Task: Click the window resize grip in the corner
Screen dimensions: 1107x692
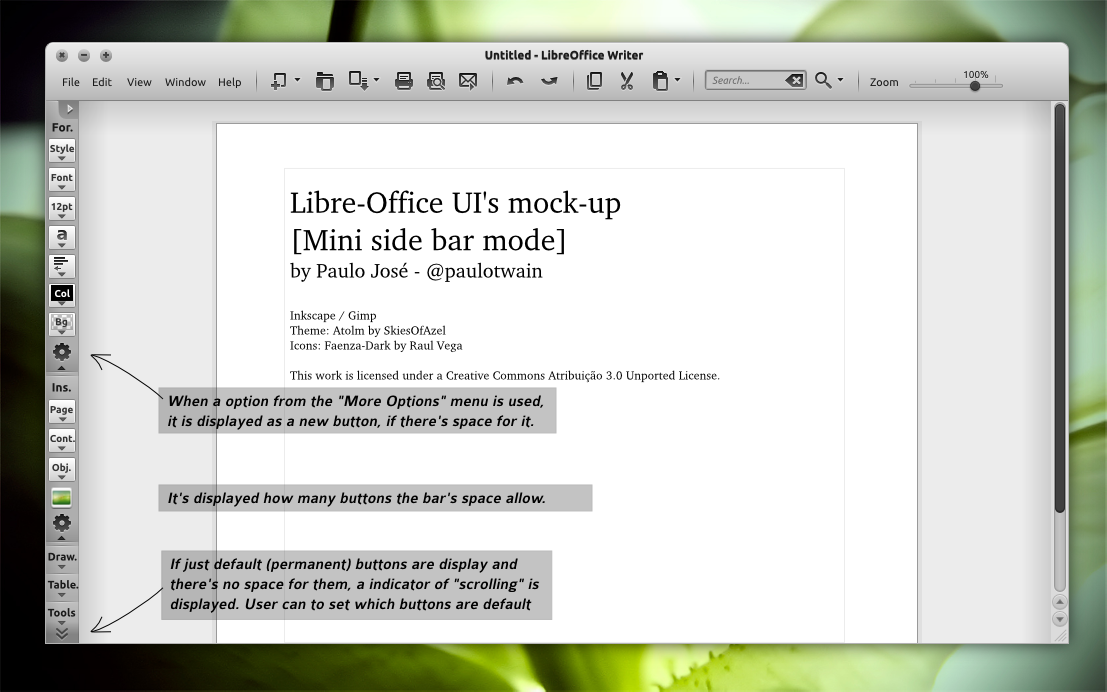Action: click(1060, 636)
